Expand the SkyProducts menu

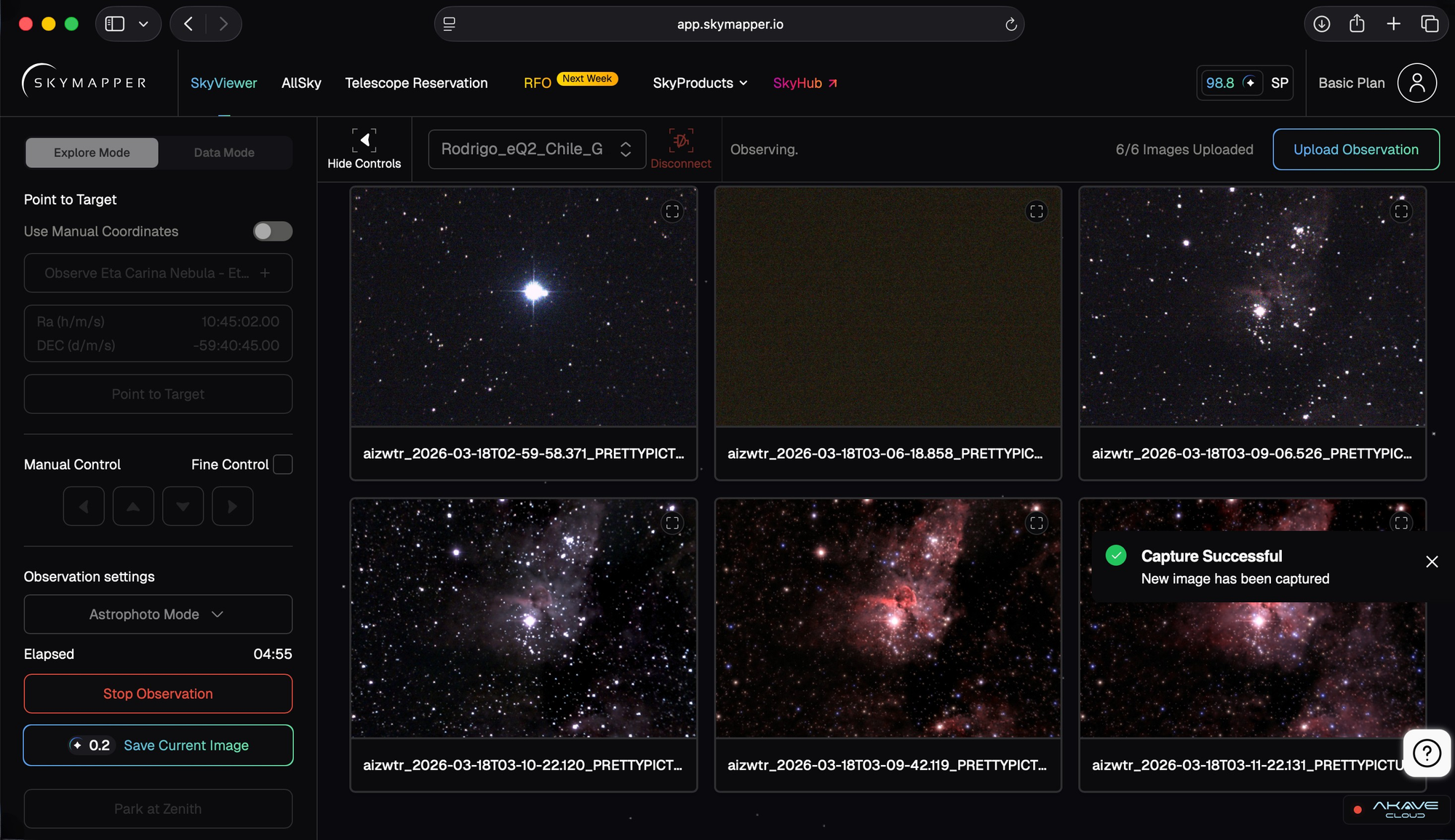point(699,83)
